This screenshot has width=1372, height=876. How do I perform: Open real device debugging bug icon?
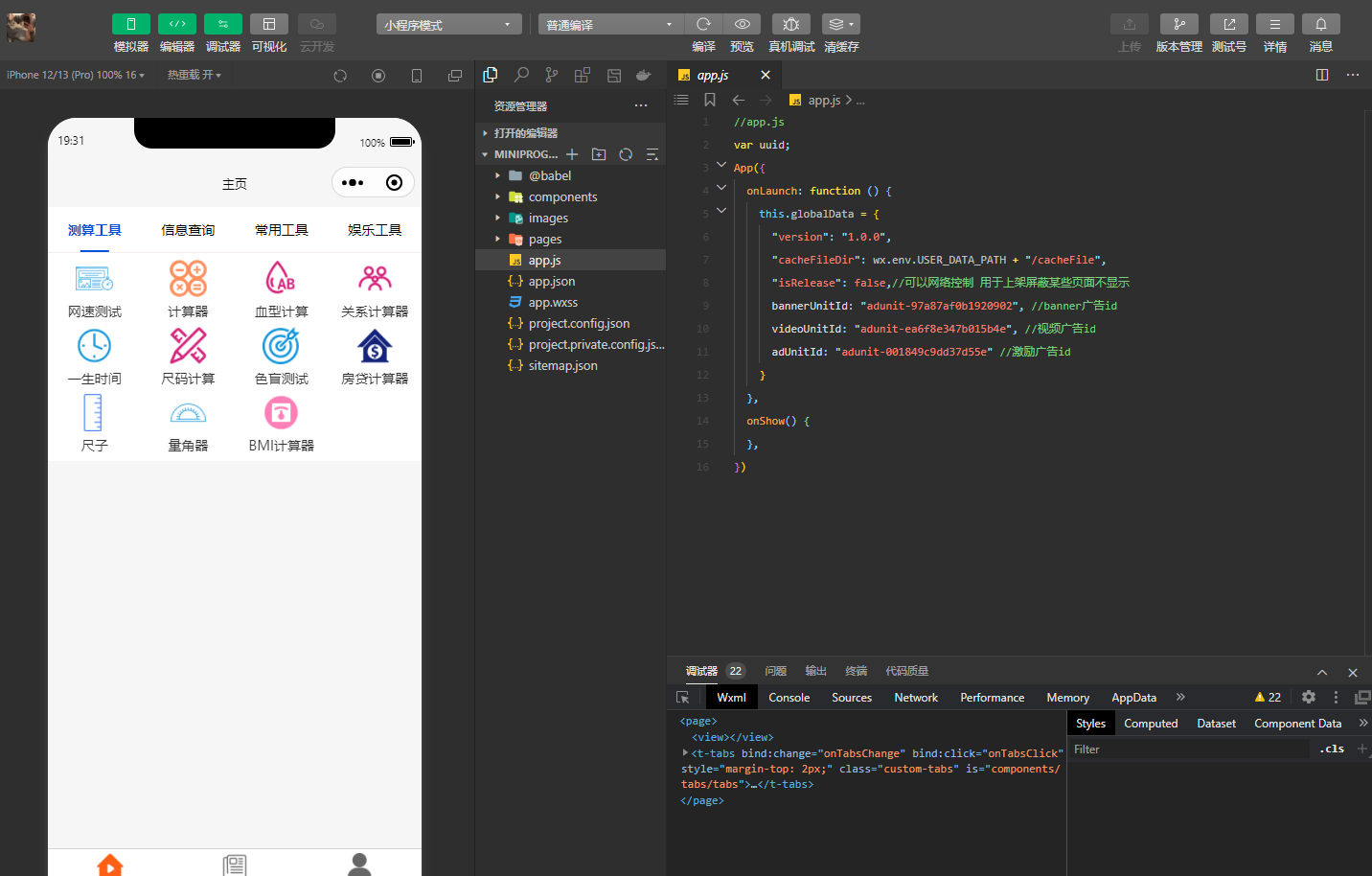(790, 24)
